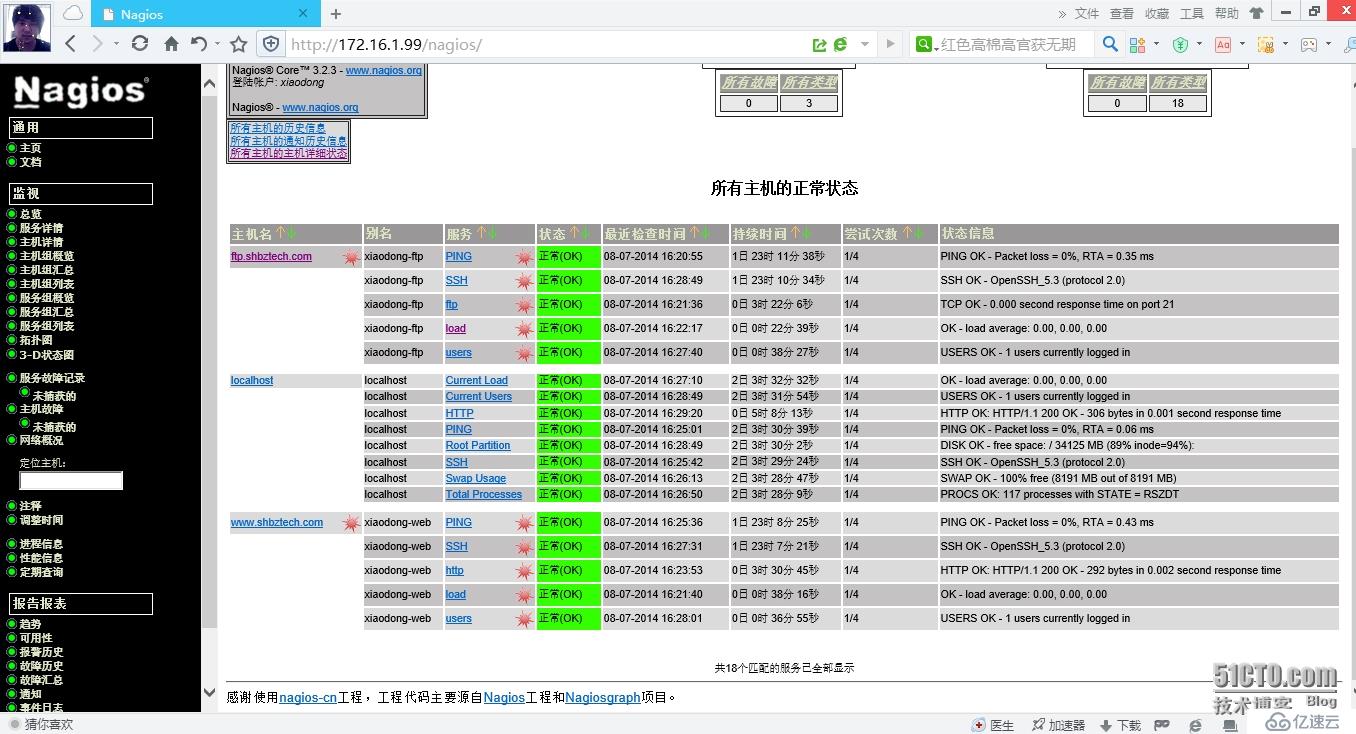Switch browser engine with the green e icon
The image size is (1356, 734).
click(x=841, y=44)
